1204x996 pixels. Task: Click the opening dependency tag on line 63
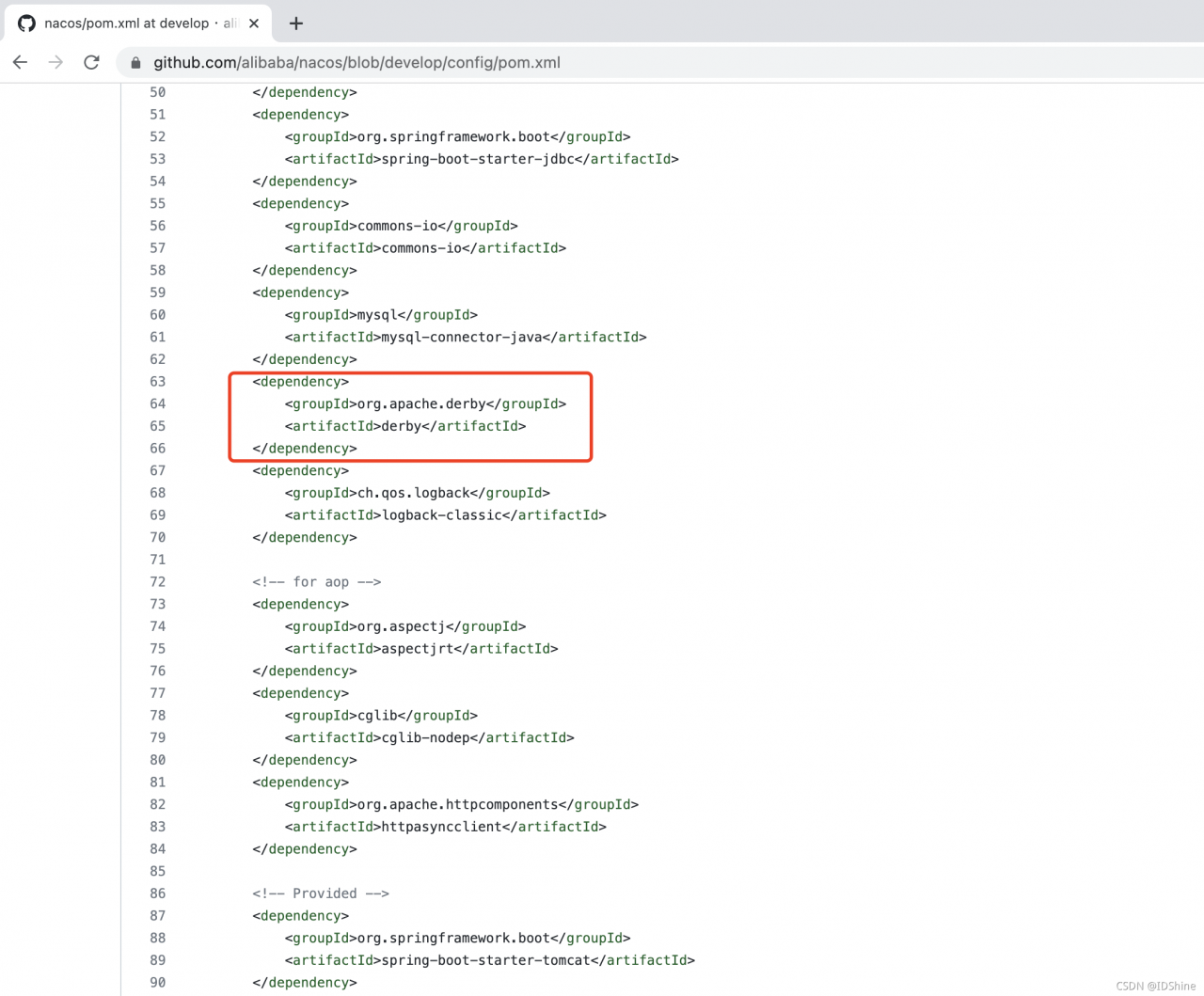click(x=301, y=382)
